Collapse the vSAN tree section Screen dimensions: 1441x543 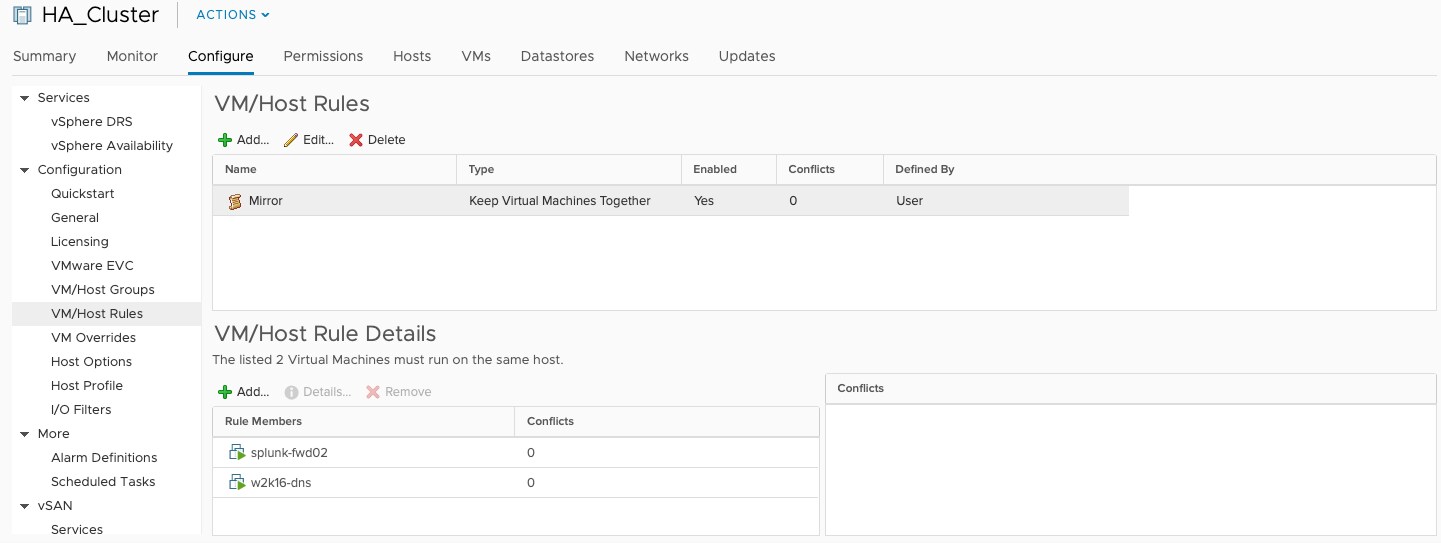click(24, 506)
